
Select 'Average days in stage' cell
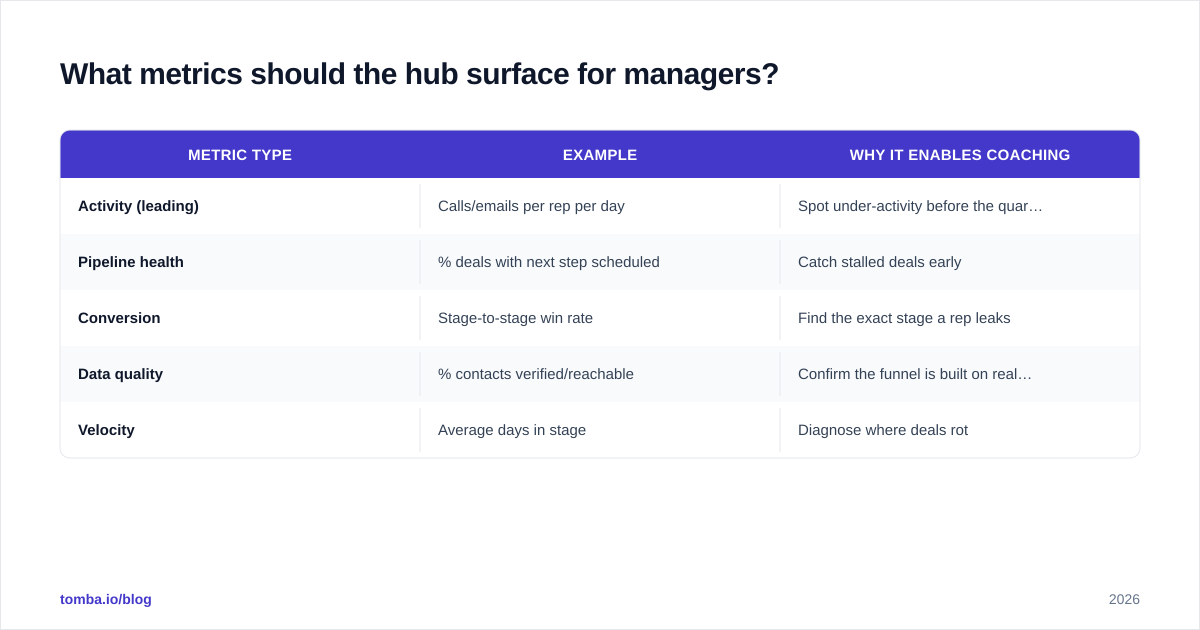click(x=600, y=430)
